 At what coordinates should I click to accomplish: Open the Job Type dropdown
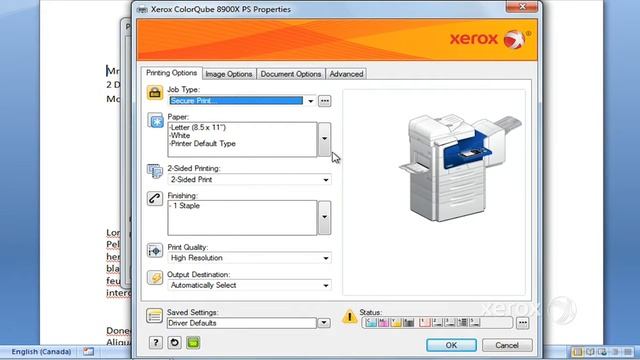point(311,101)
